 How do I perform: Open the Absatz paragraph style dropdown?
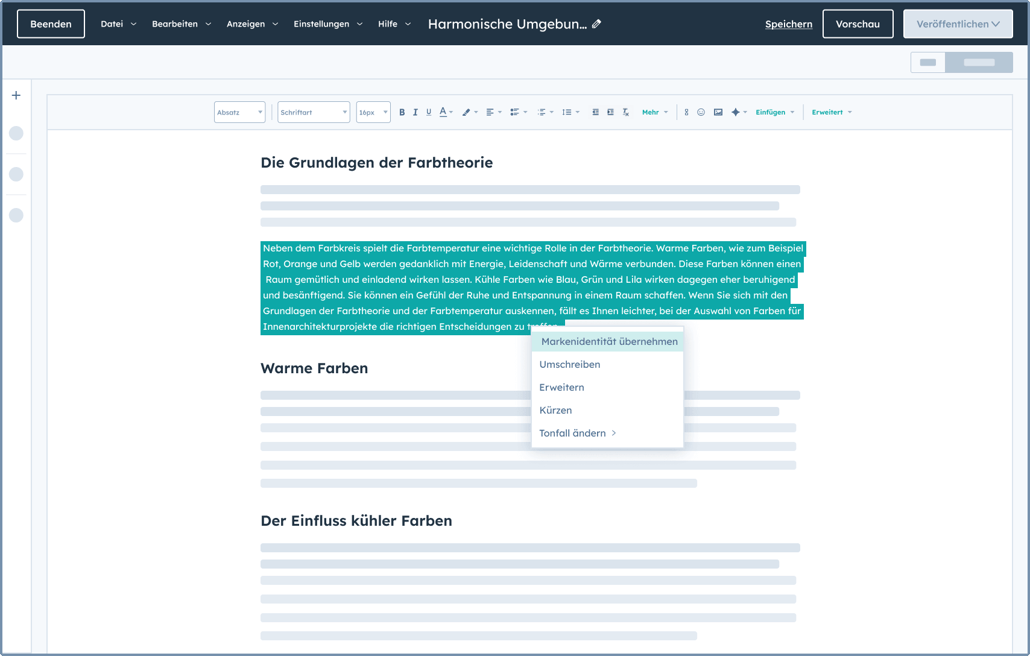pyautogui.click(x=239, y=112)
